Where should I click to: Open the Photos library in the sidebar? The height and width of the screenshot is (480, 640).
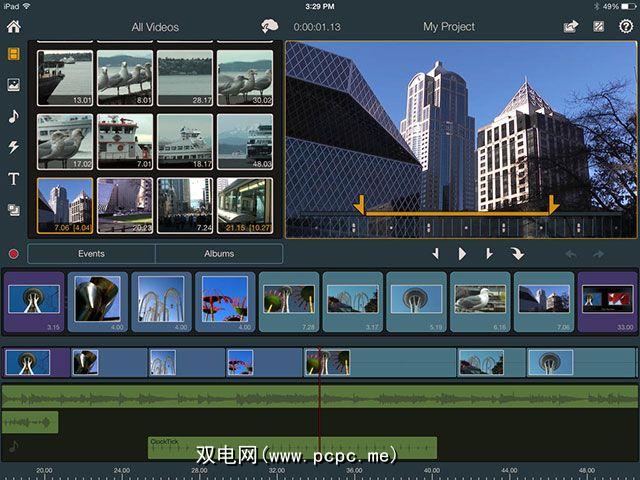point(14,85)
